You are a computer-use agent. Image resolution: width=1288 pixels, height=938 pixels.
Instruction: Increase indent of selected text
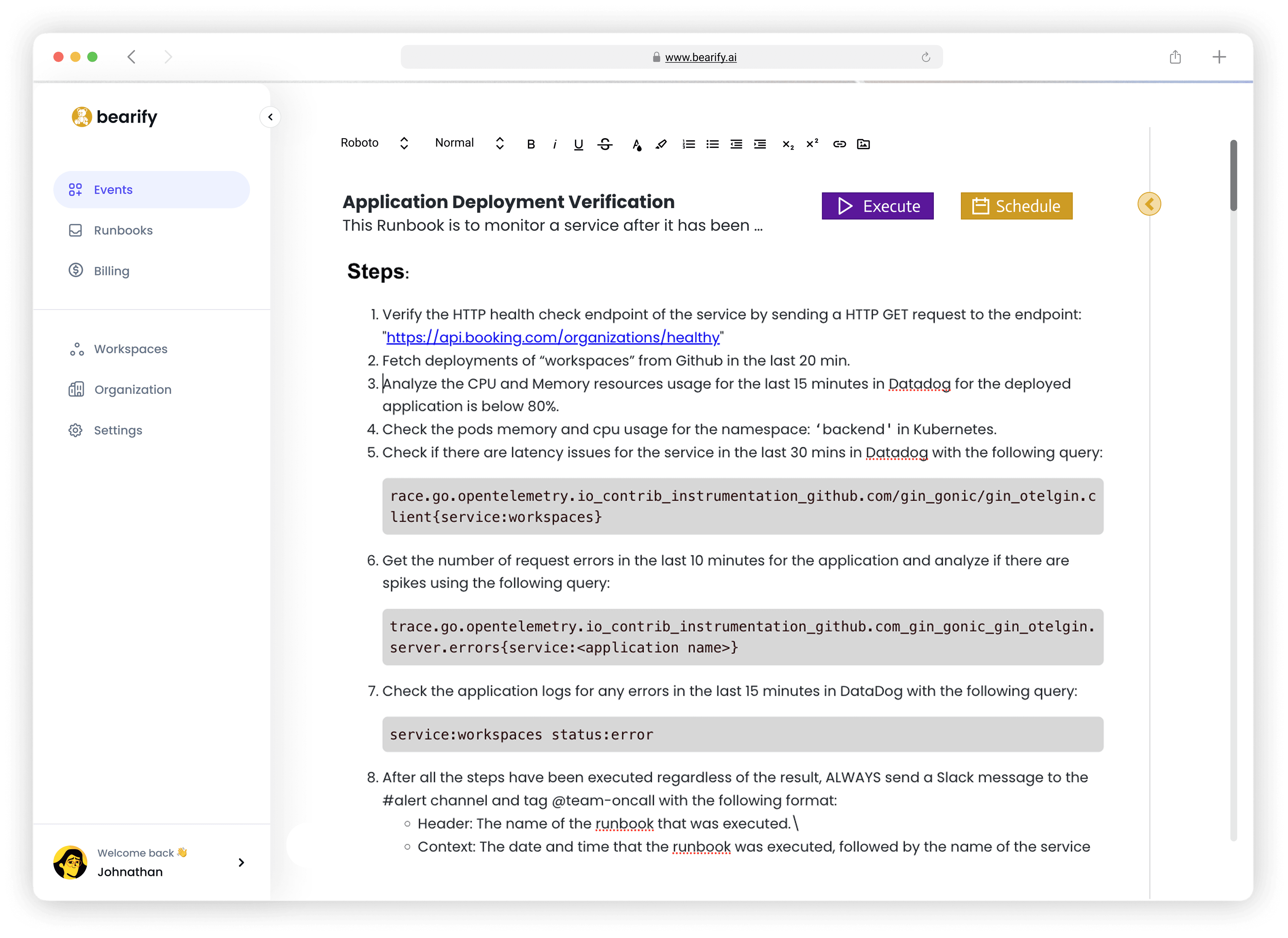coord(760,144)
